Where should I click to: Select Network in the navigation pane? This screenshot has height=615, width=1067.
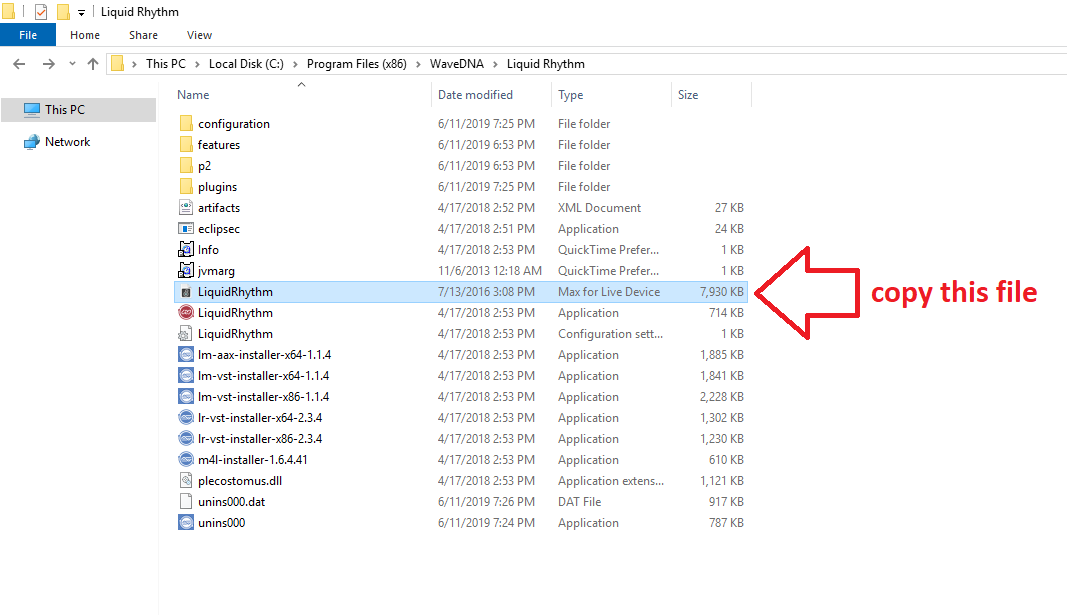(x=67, y=142)
